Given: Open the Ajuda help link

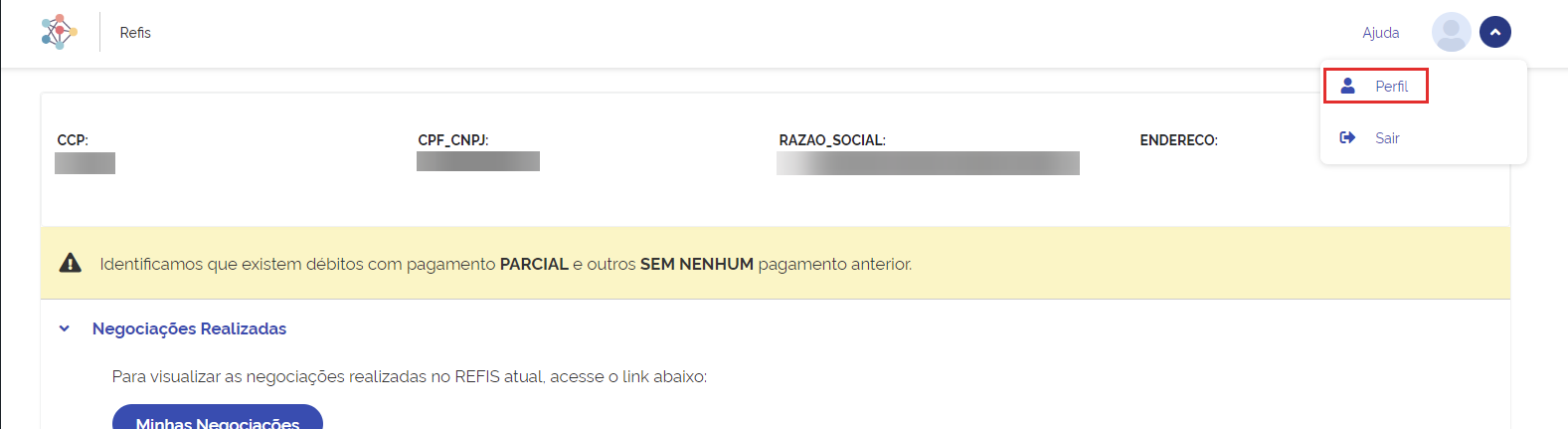Looking at the screenshot, I should pyautogui.click(x=1380, y=33).
